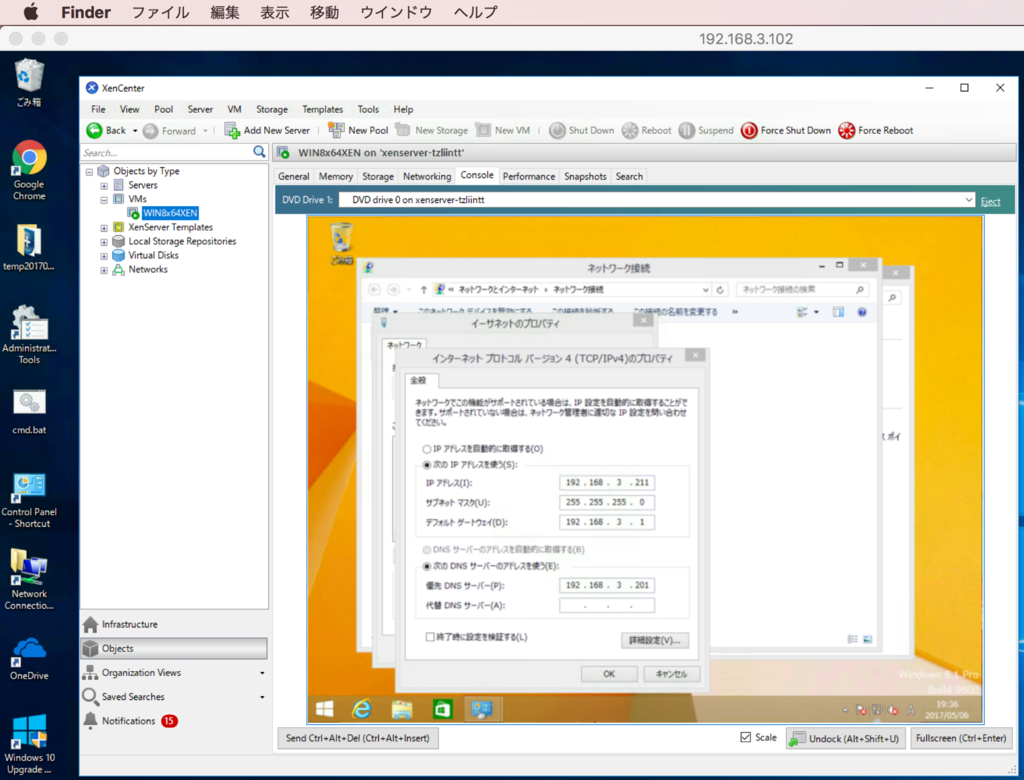Image resolution: width=1024 pixels, height=780 pixels.
Task: Click the Shut Down icon
Action: coord(557,131)
